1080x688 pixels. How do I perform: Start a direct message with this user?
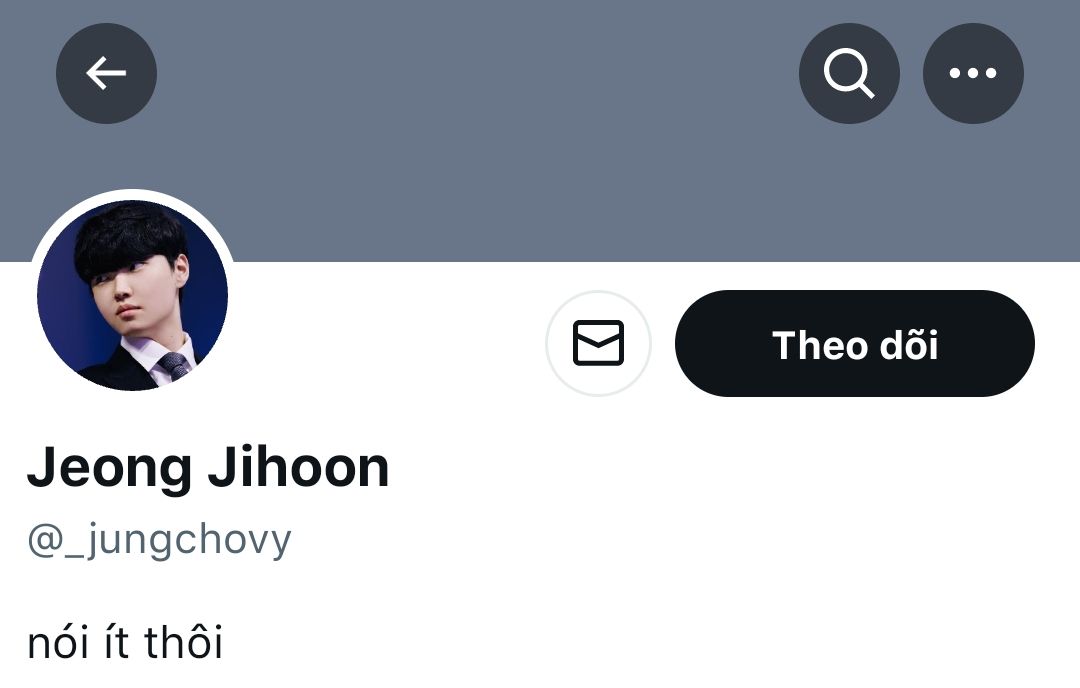pos(599,343)
